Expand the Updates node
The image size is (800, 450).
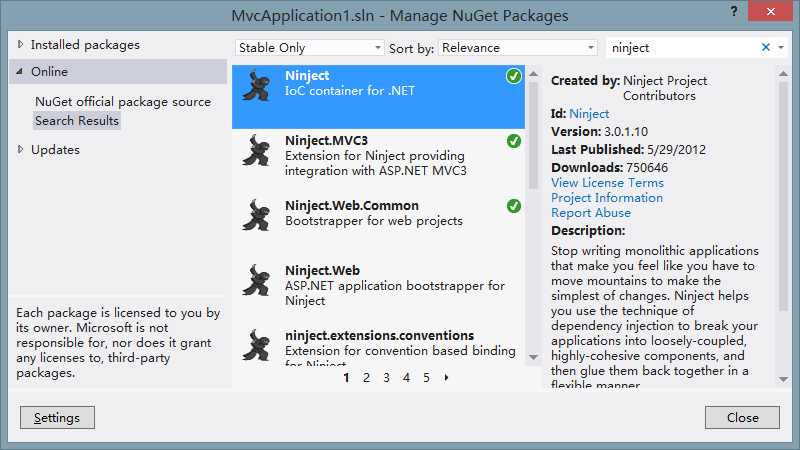[20, 149]
